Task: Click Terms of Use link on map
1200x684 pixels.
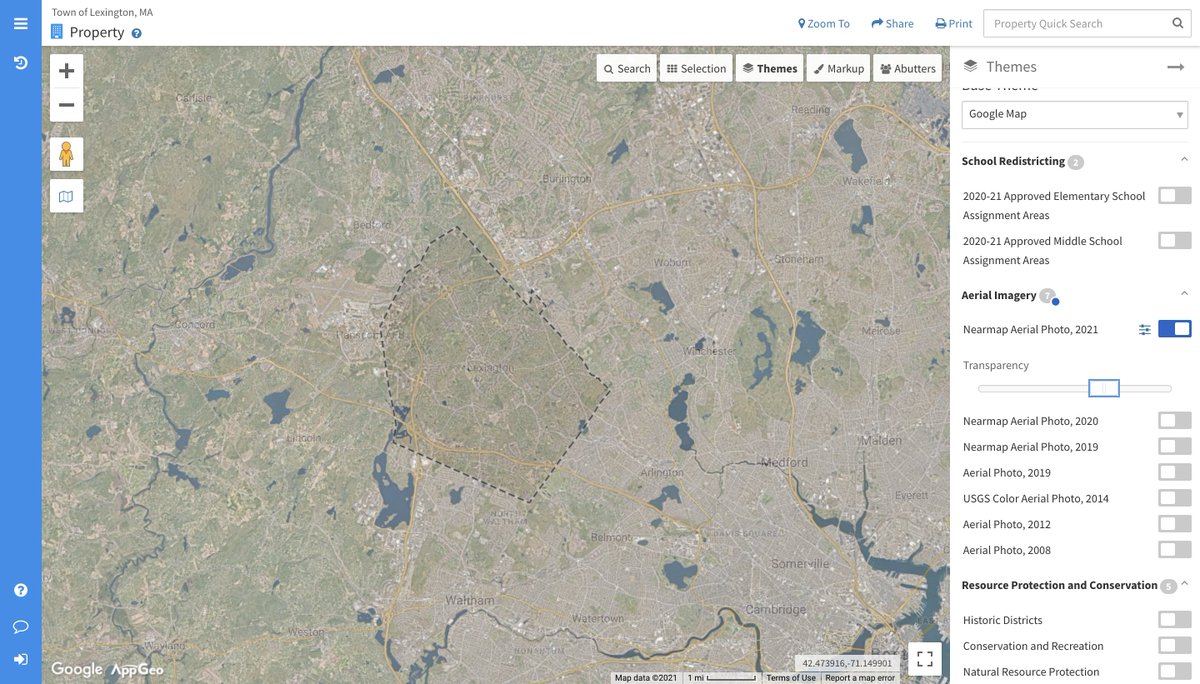Action: [791, 678]
